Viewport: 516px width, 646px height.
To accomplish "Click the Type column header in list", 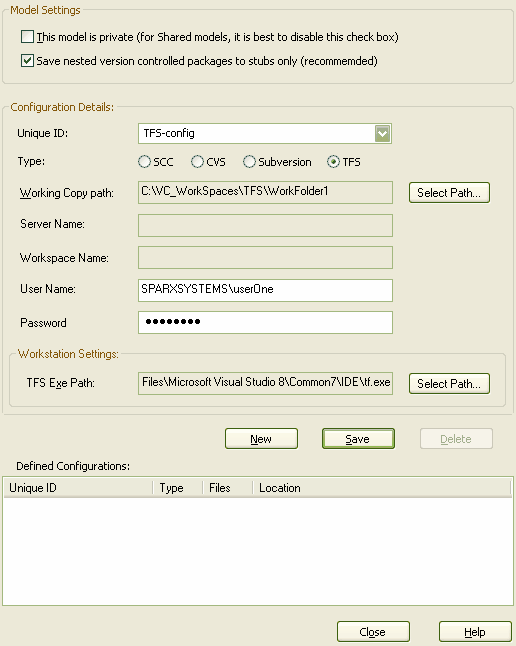I will [178, 488].
